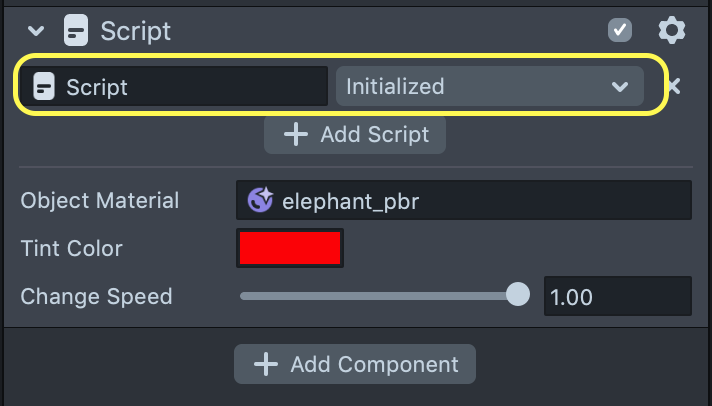
Task: Click the Change Speed slider handle
Action: (518, 294)
